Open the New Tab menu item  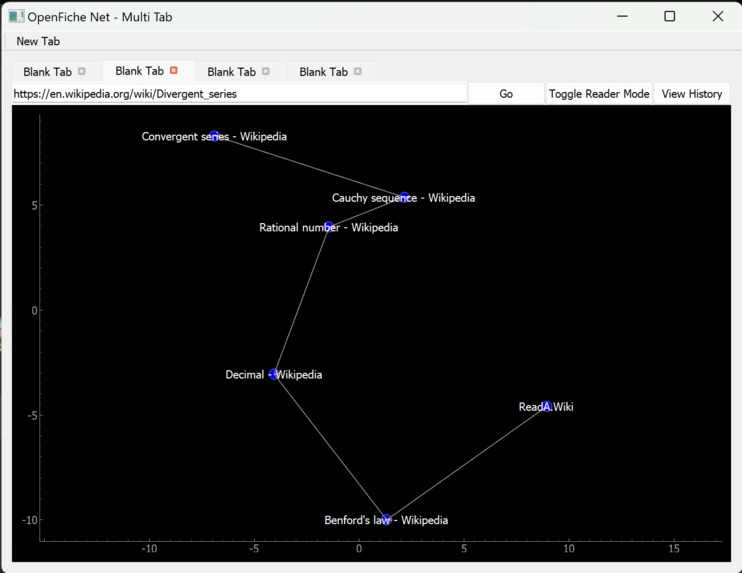pyautogui.click(x=38, y=41)
